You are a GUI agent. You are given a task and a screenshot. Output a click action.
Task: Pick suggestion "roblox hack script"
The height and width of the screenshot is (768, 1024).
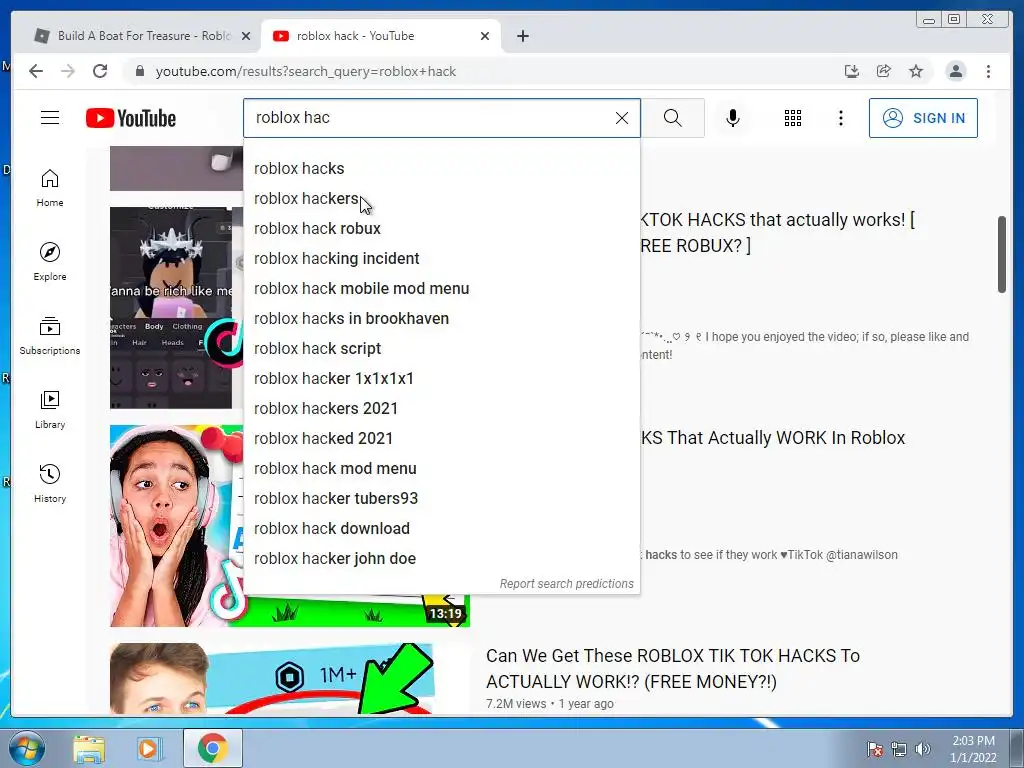442,349
